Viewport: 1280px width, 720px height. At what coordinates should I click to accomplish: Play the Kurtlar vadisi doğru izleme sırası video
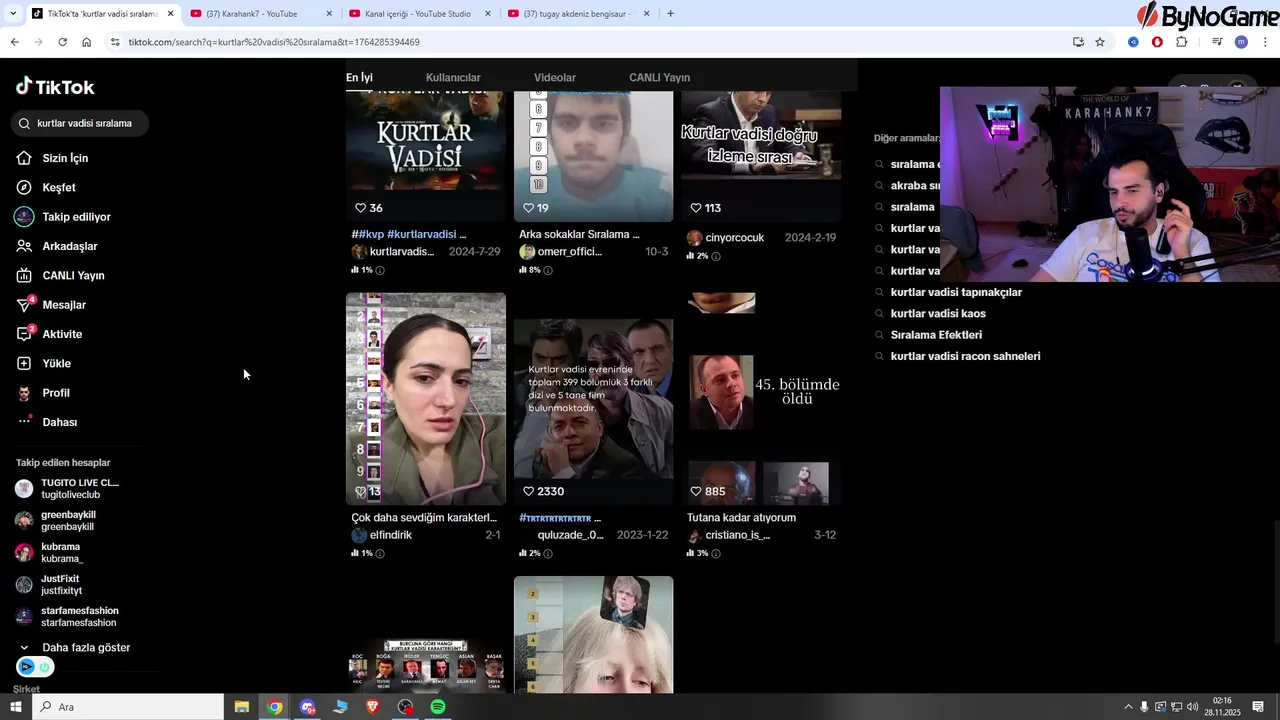coord(761,156)
